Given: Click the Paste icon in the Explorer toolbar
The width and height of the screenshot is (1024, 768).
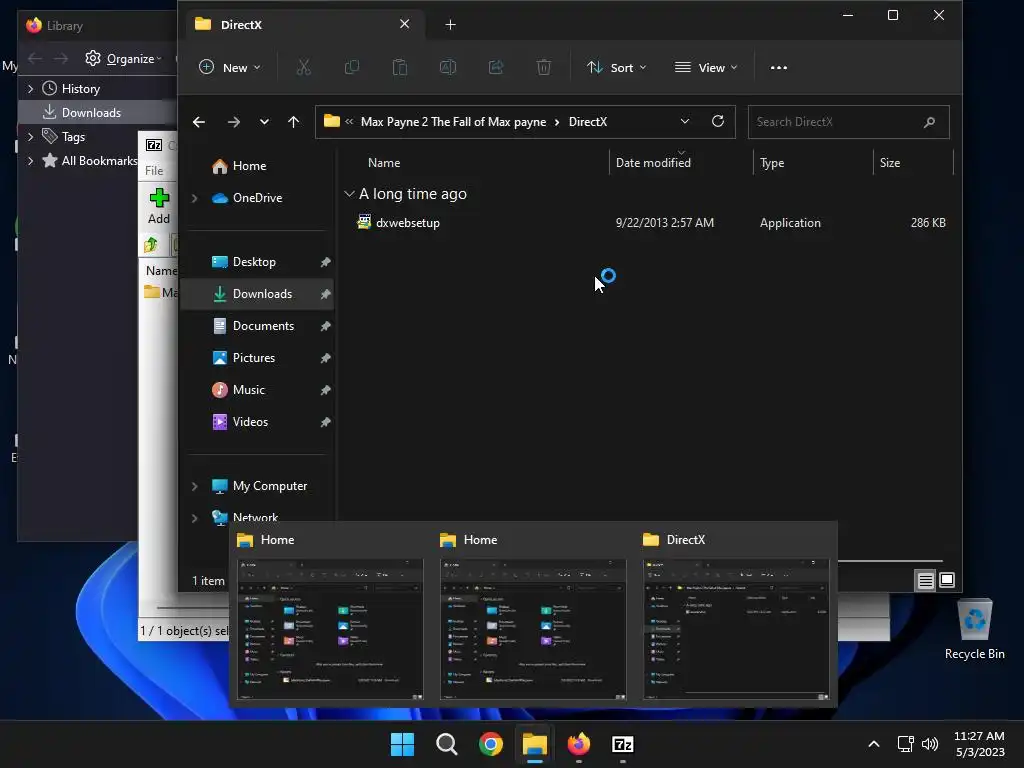Looking at the screenshot, I should (400, 67).
